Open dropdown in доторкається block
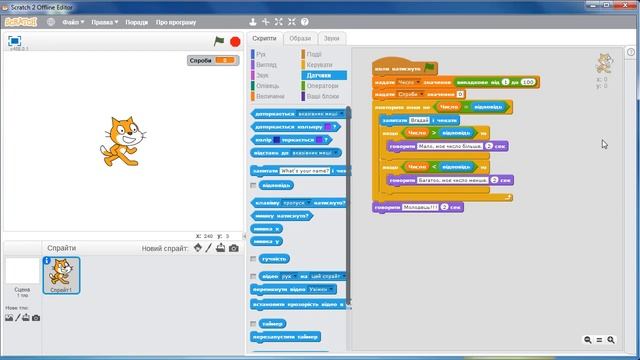The height and width of the screenshot is (360, 640). (x=342, y=114)
